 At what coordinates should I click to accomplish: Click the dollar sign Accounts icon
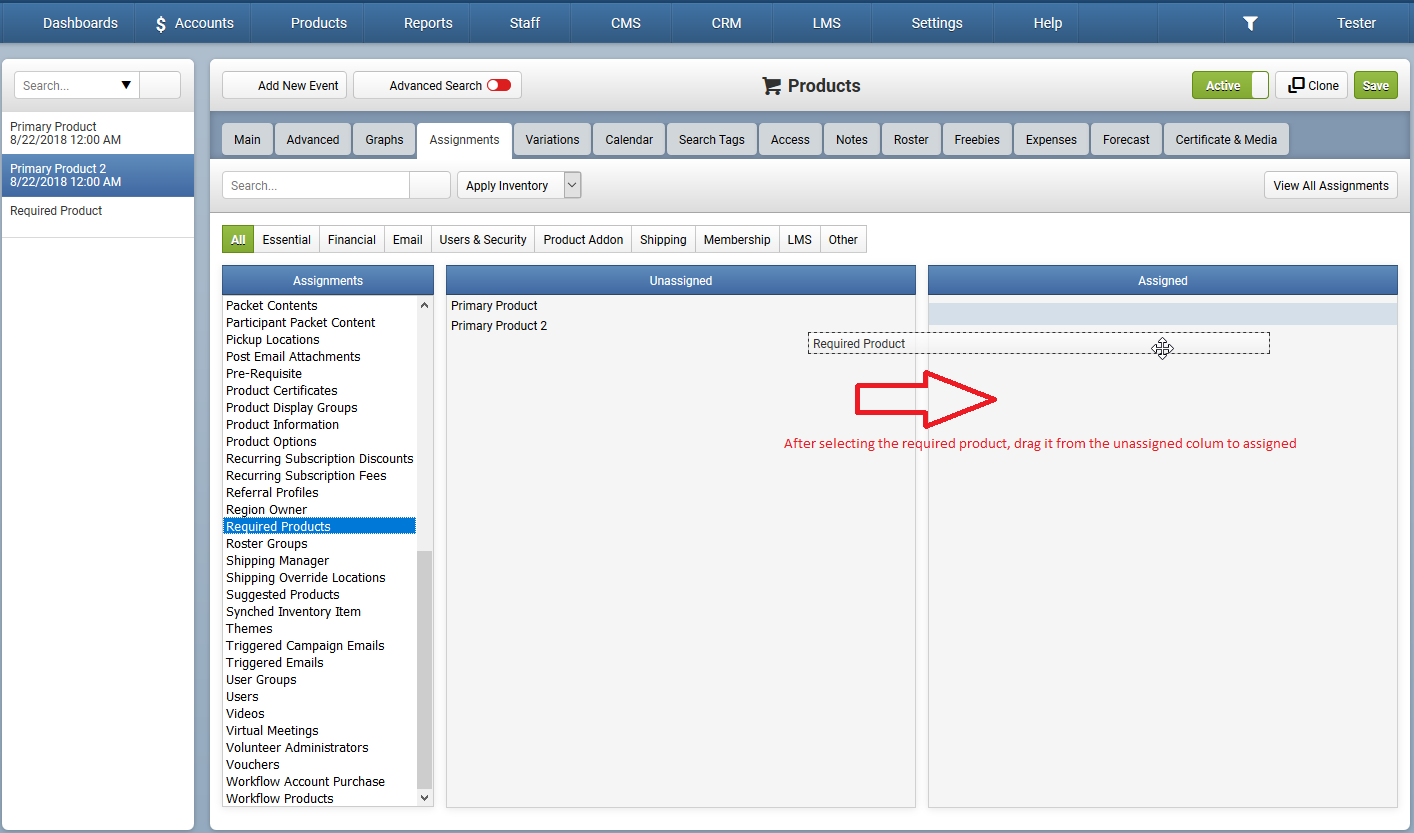point(161,24)
